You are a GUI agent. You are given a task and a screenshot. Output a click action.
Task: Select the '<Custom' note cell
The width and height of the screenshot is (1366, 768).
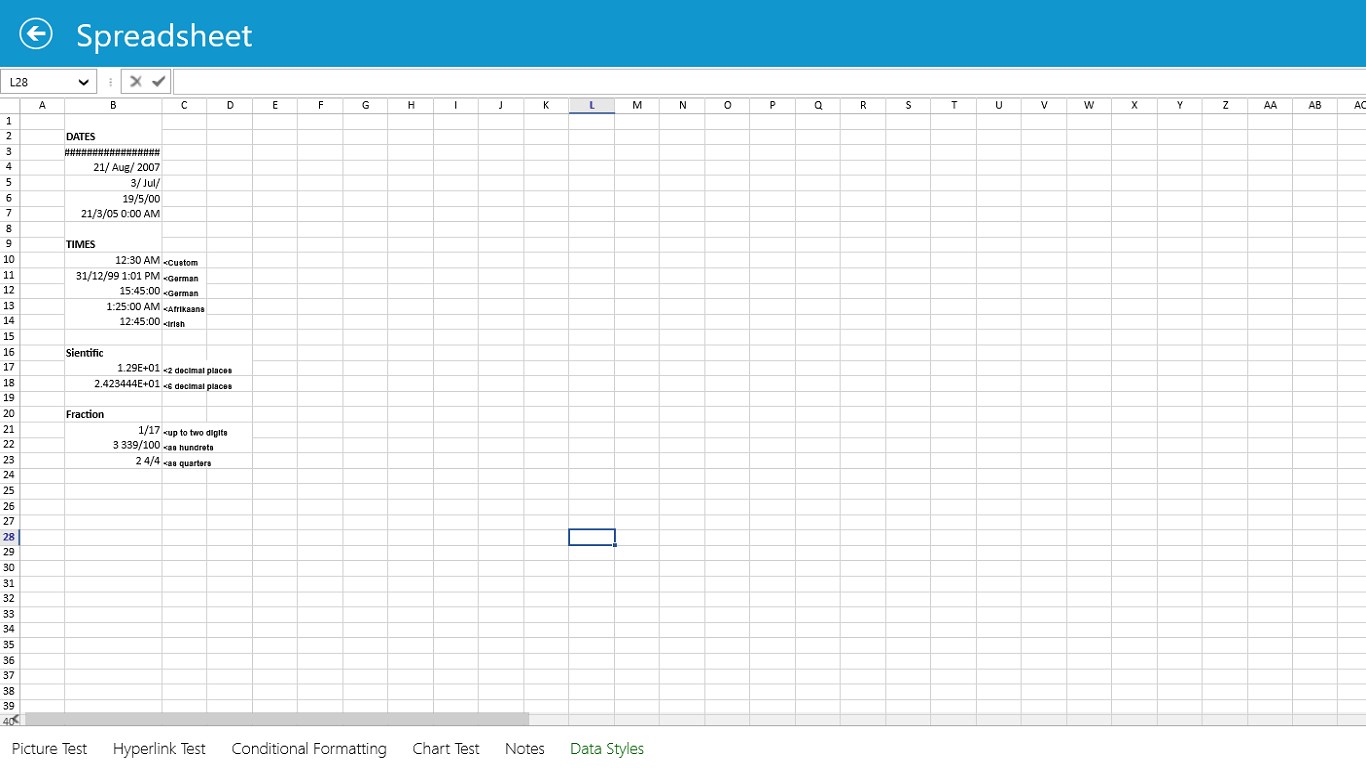click(184, 260)
